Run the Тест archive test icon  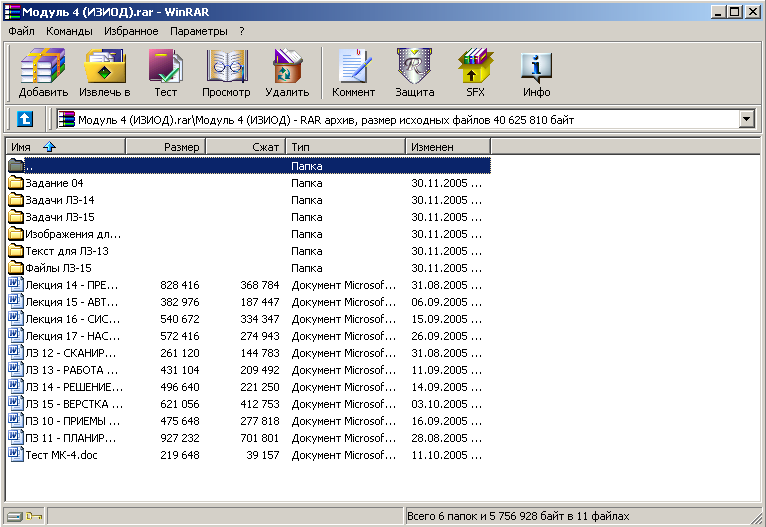166,66
